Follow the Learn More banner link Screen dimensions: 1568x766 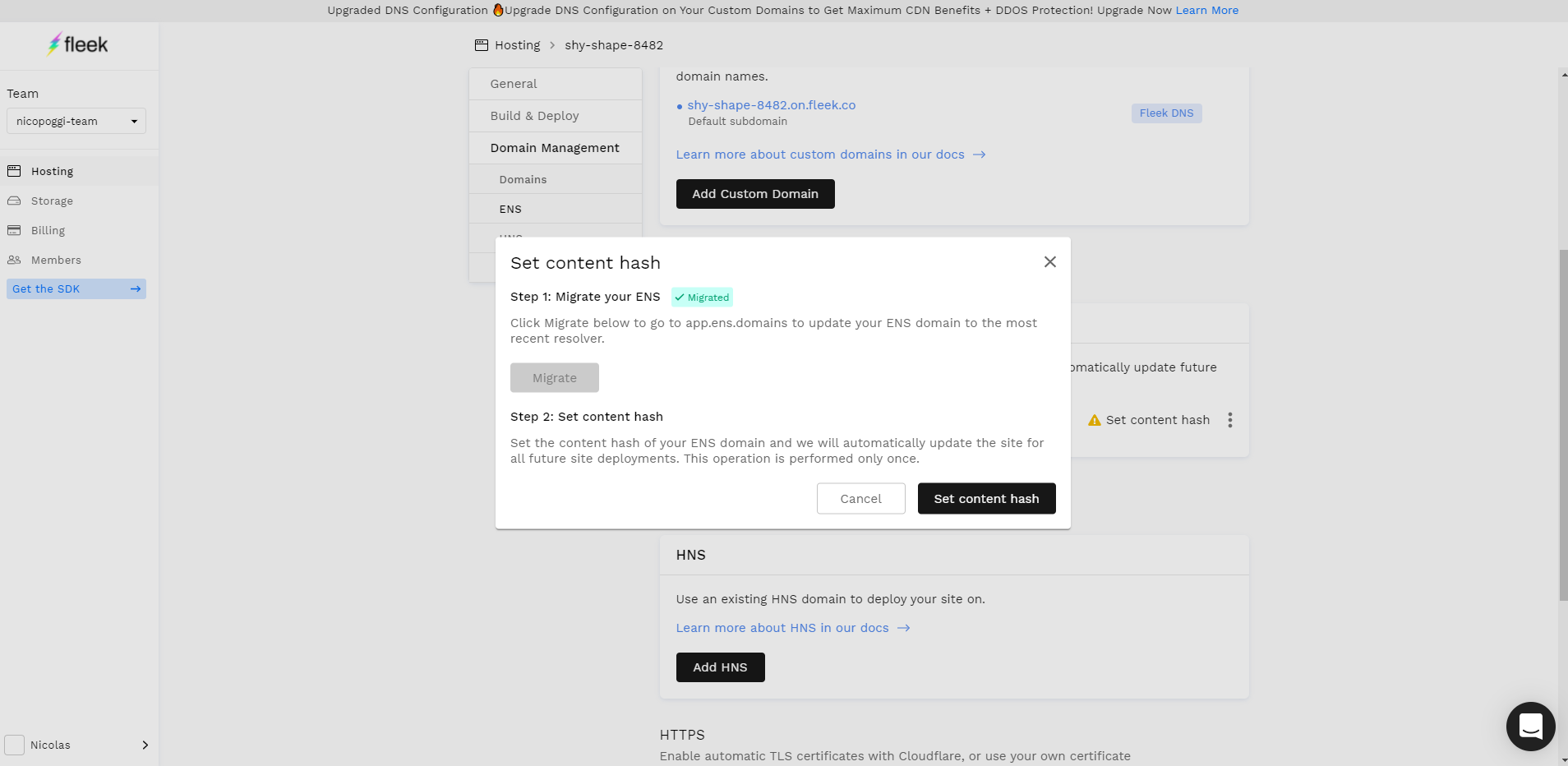1206,11
